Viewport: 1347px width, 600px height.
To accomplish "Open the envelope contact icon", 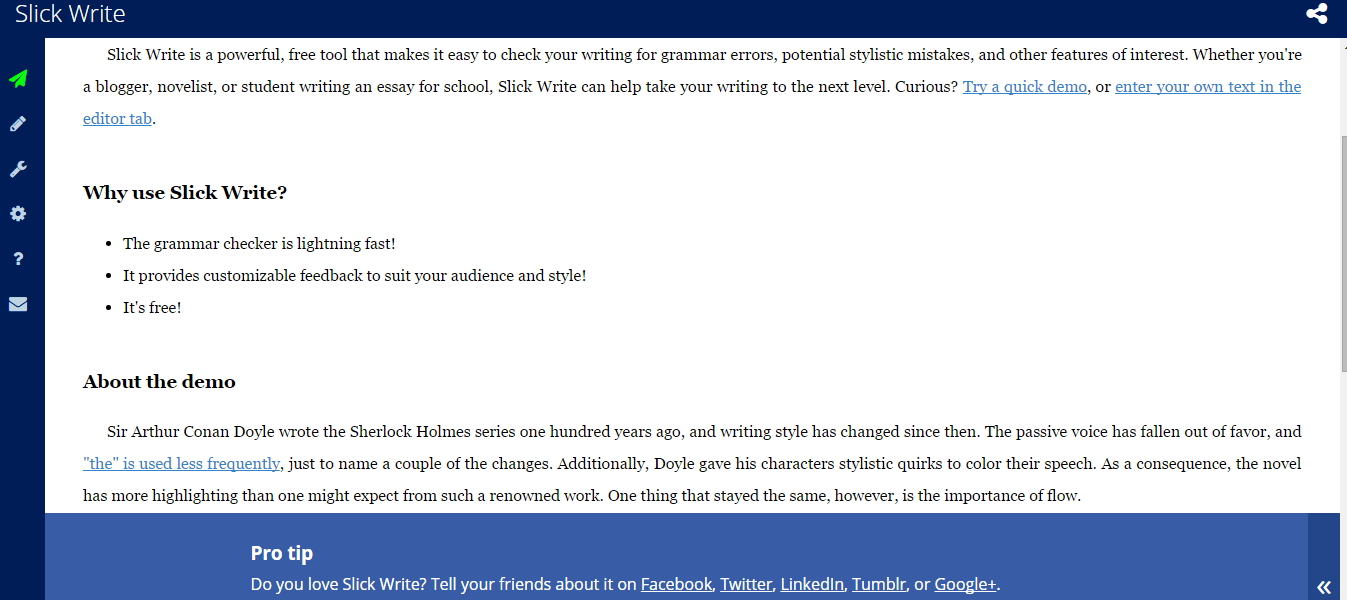I will point(18,304).
